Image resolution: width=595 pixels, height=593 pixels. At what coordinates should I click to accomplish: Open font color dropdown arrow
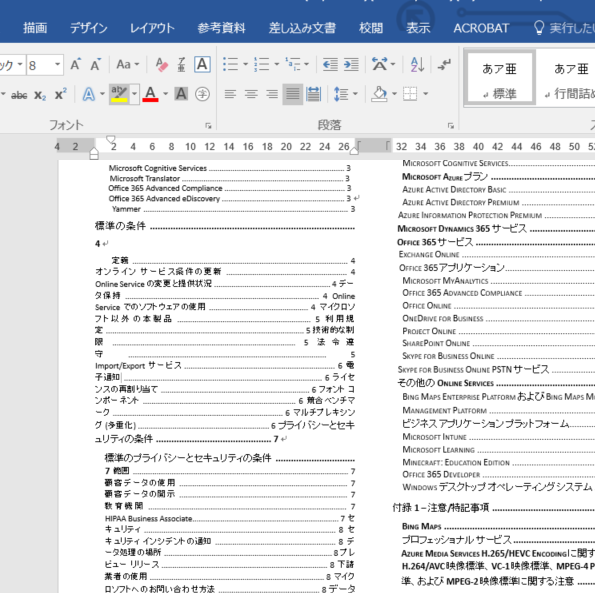pyautogui.click(x=165, y=94)
